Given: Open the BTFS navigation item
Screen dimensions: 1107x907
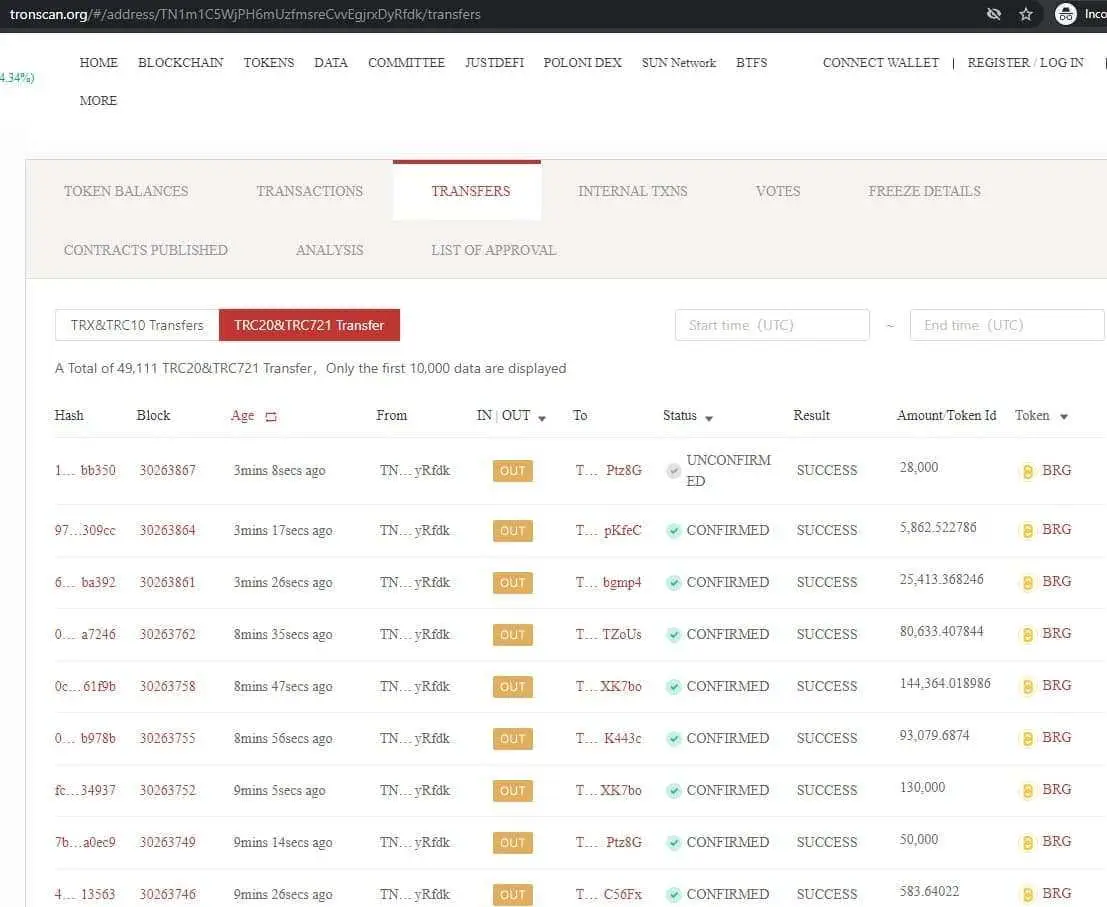Looking at the screenshot, I should (751, 62).
